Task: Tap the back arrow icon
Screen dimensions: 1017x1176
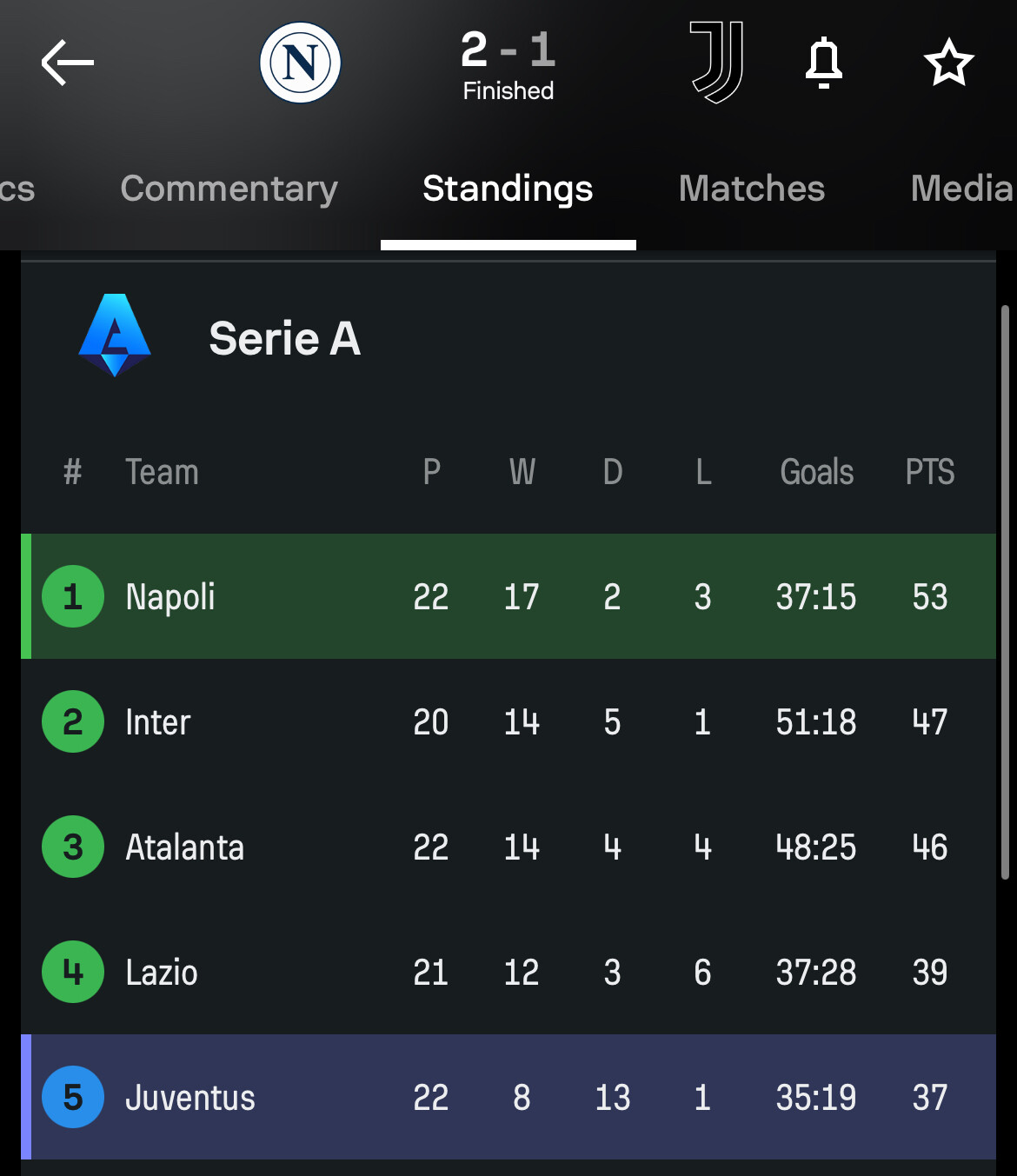Action: pyautogui.click(x=67, y=63)
